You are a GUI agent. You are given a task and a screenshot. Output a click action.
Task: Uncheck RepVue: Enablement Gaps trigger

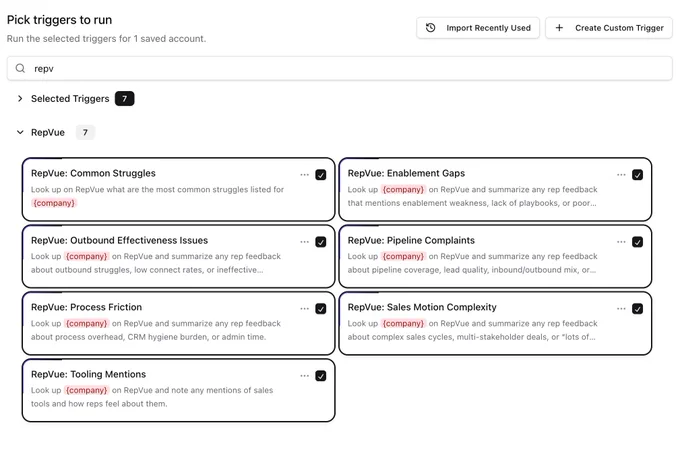coord(638,175)
